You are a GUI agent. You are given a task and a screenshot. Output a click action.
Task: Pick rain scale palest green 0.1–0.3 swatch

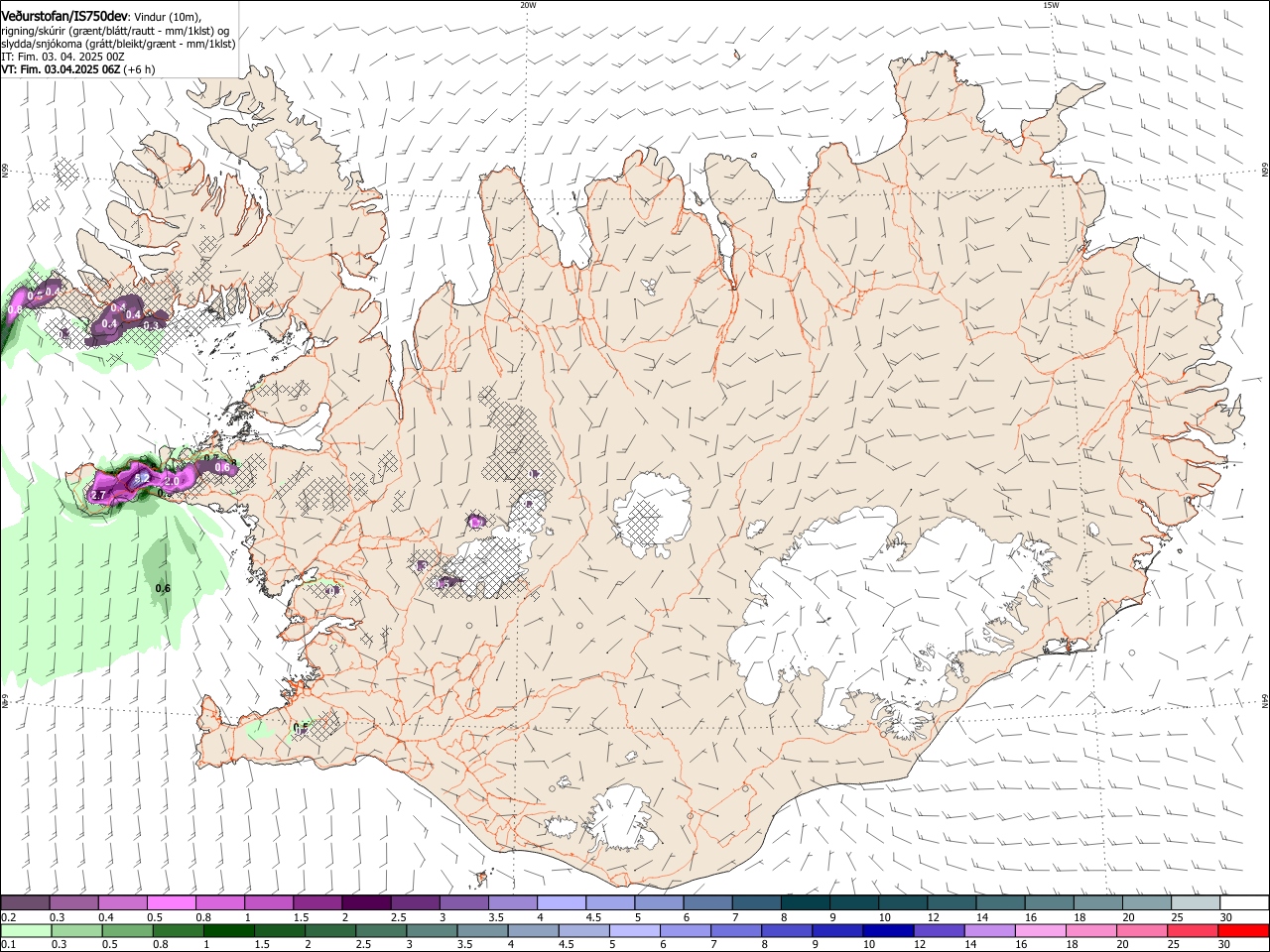click(x=26, y=931)
